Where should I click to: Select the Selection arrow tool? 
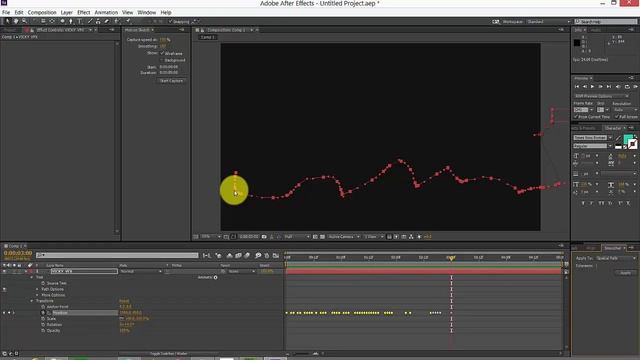(x=7, y=21)
